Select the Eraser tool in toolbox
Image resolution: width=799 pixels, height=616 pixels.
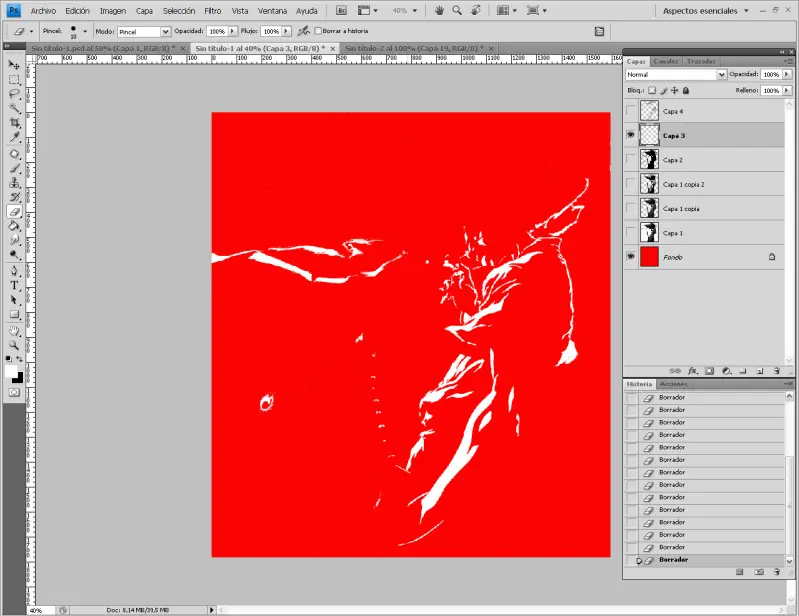pos(14,211)
